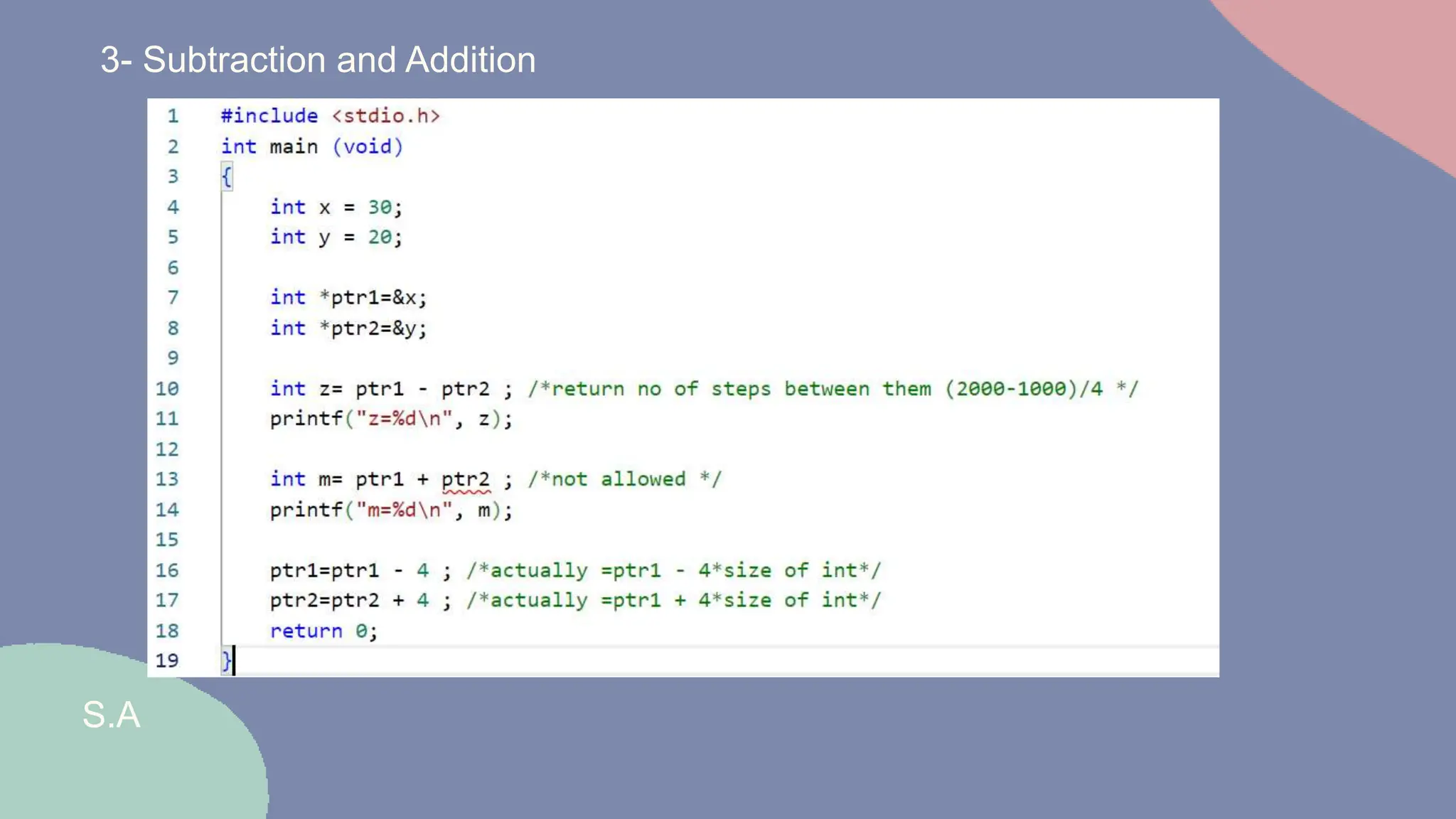The width and height of the screenshot is (1456, 819).
Task: Click the "ptr1 - 4*size of int" comment
Action: pyautogui.click(x=674, y=570)
